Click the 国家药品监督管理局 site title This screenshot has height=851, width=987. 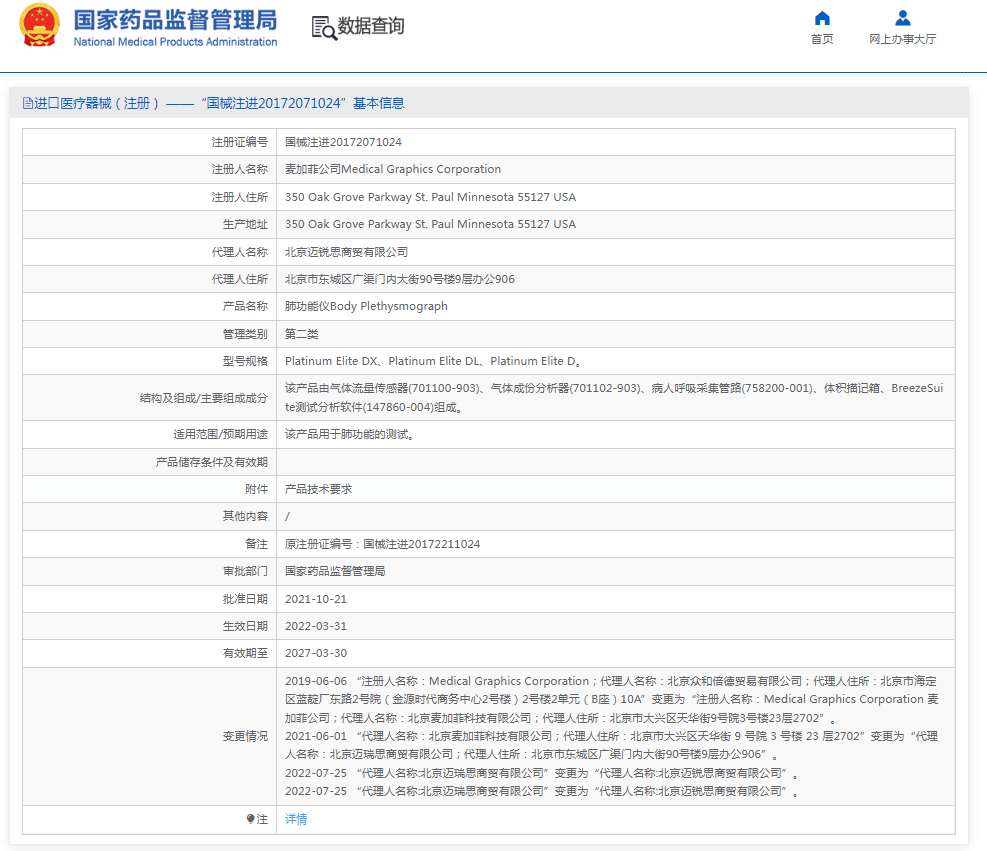pyautogui.click(x=175, y=20)
